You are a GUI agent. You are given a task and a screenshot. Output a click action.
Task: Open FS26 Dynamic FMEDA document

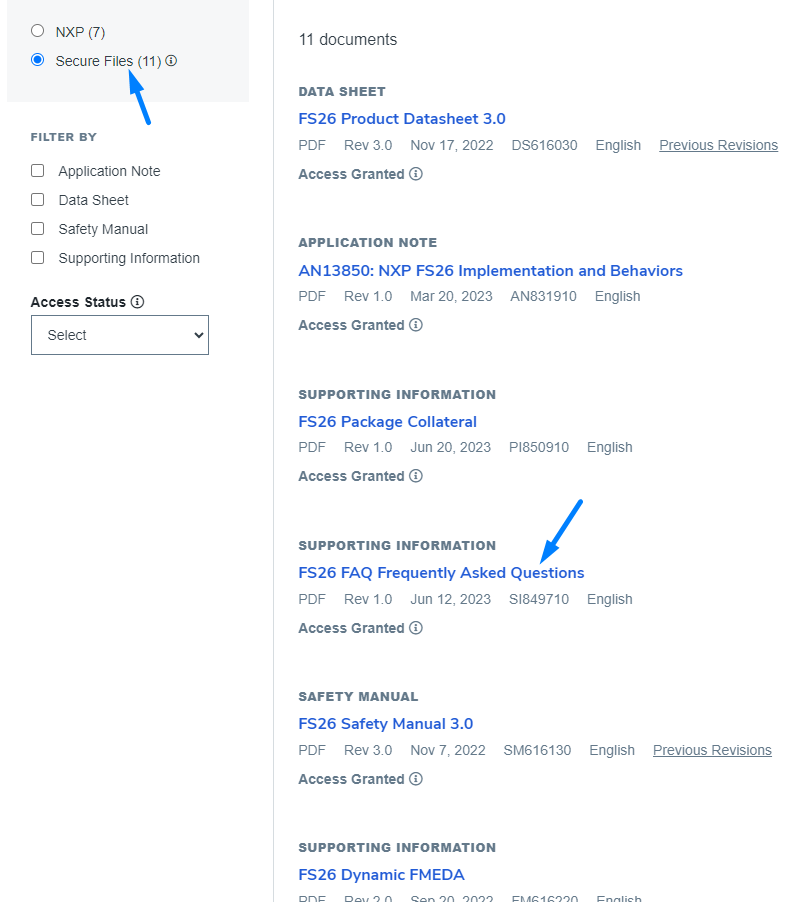point(381,875)
